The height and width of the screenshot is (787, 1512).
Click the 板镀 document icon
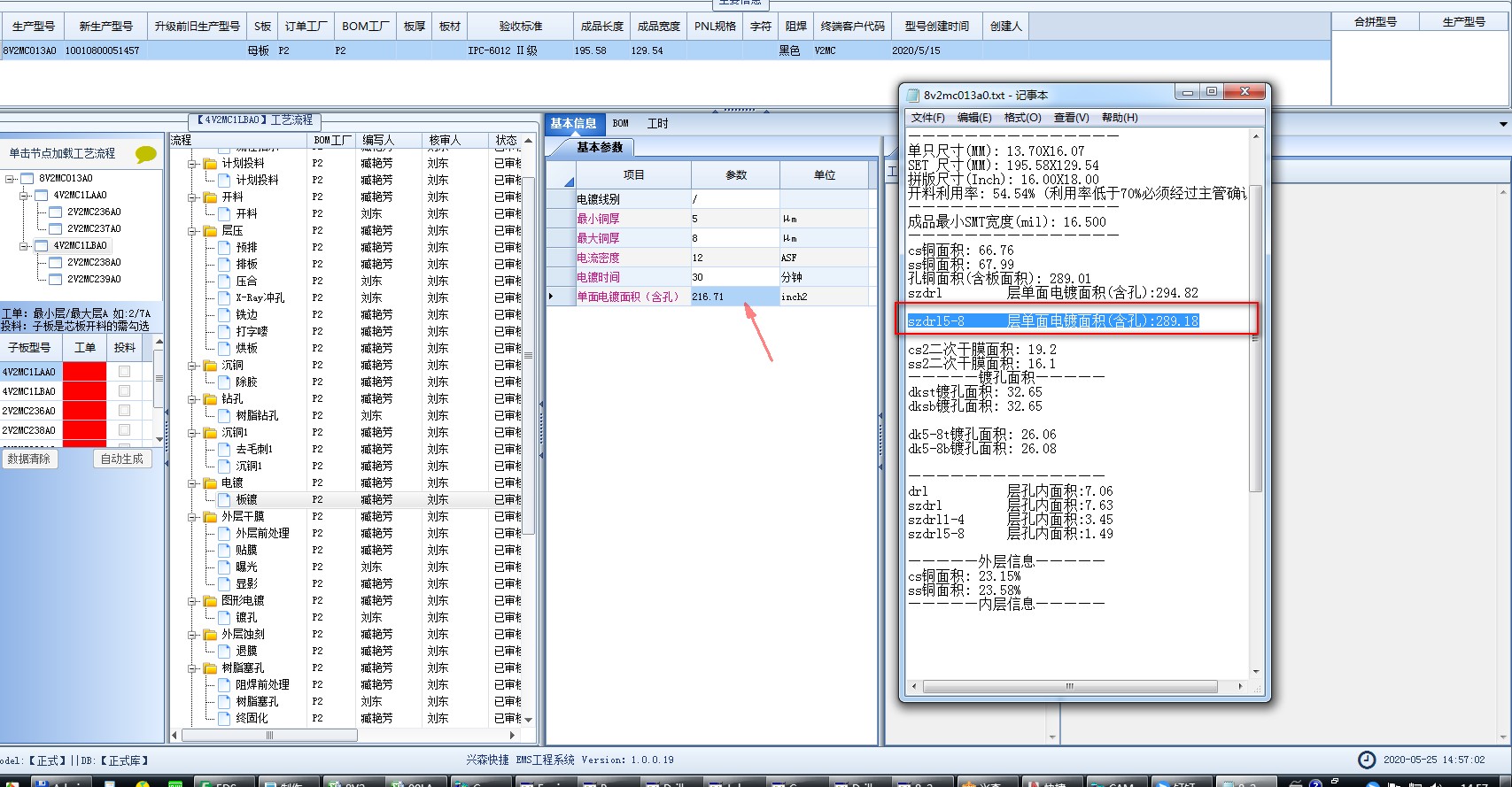(x=225, y=500)
